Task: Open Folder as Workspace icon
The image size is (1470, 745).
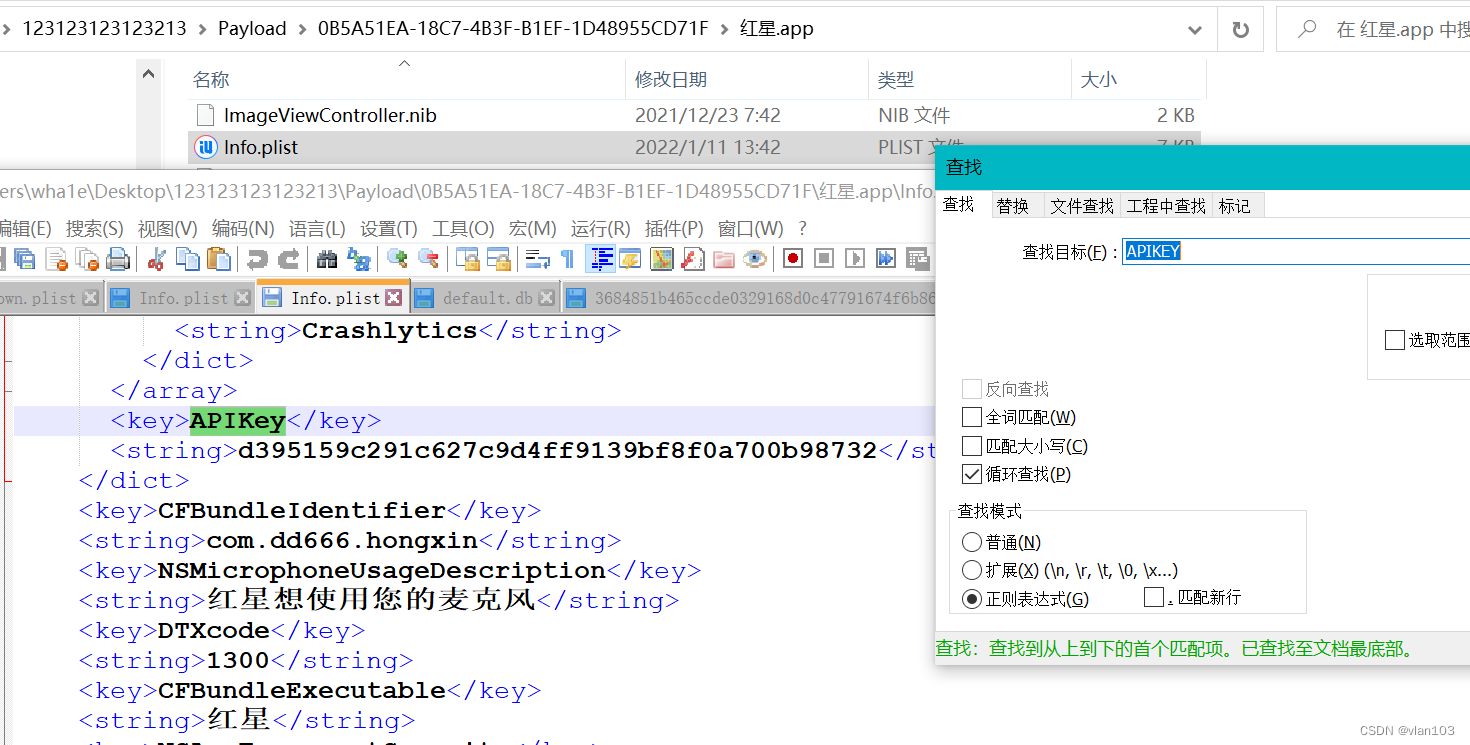Action: click(723, 259)
